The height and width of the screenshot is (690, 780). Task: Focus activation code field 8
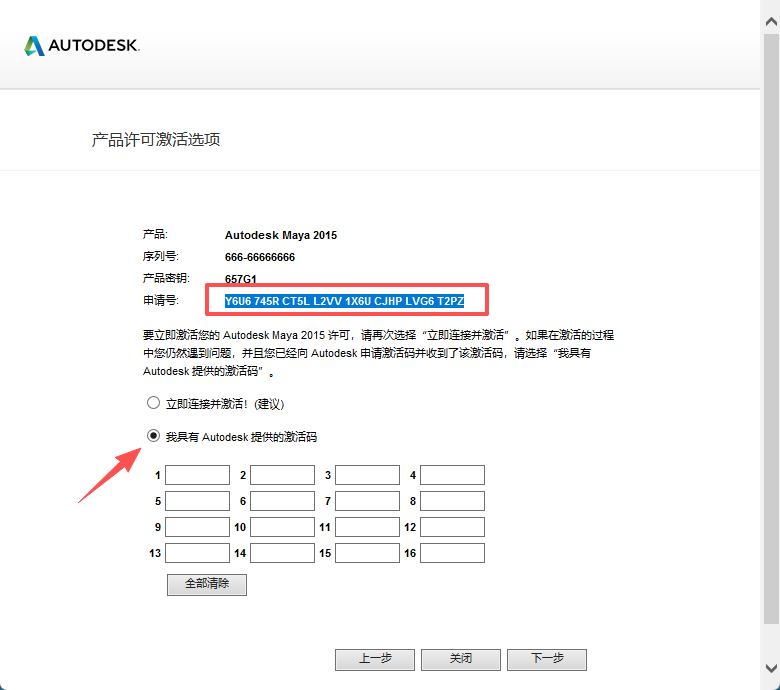(x=453, y=501)
